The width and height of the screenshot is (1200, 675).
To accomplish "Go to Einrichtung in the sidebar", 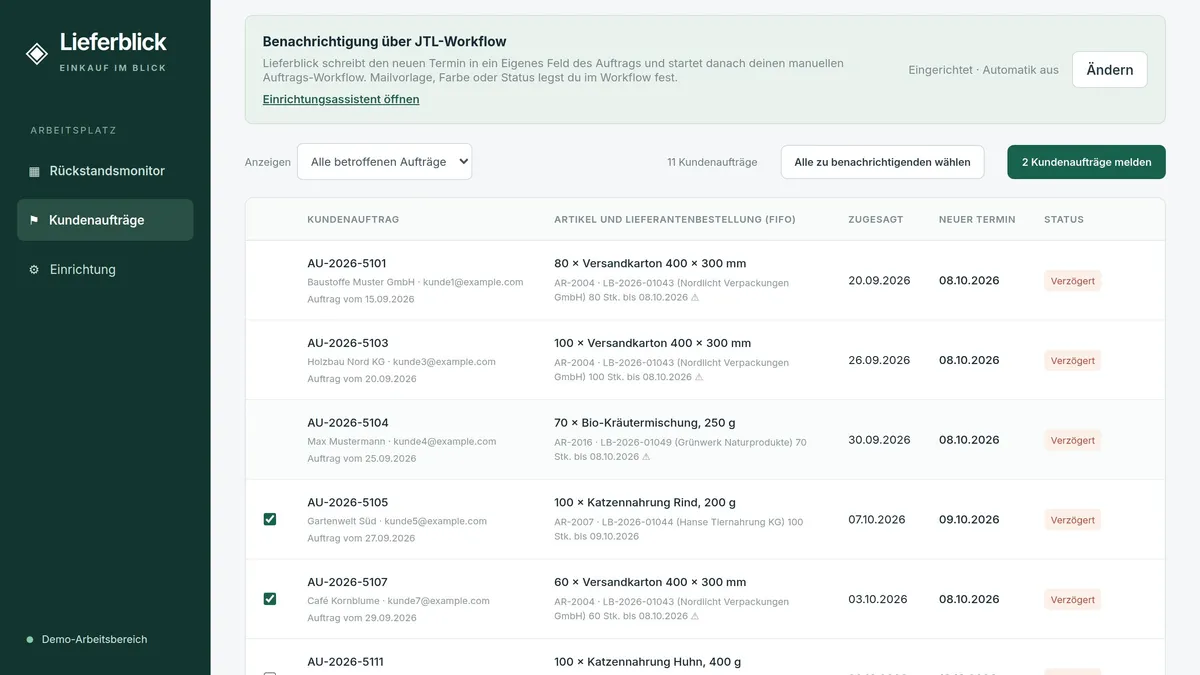I will pyautogui.click(x=105, y=270).
